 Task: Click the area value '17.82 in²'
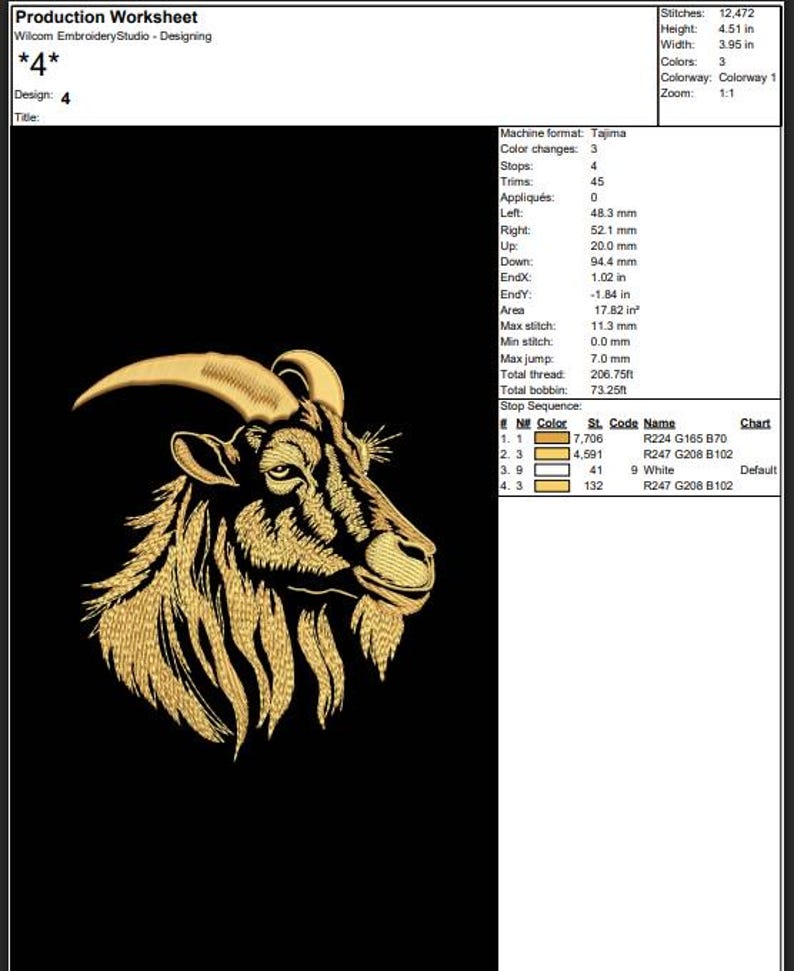coord(617,310)
